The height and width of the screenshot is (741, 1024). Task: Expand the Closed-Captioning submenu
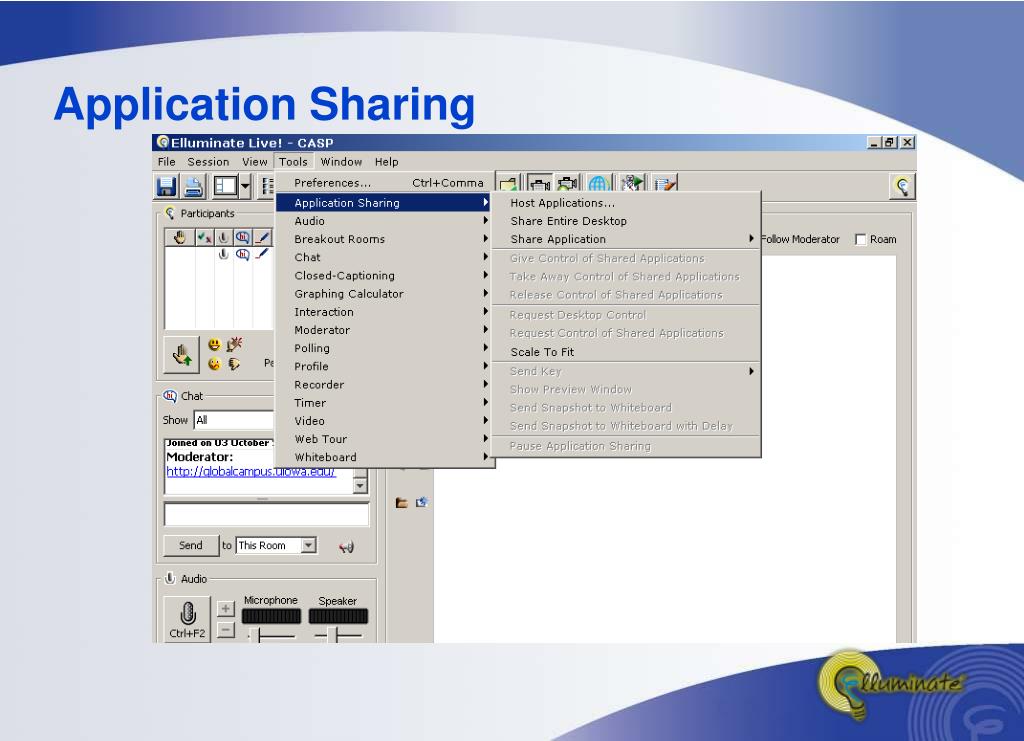coord(385,276)
